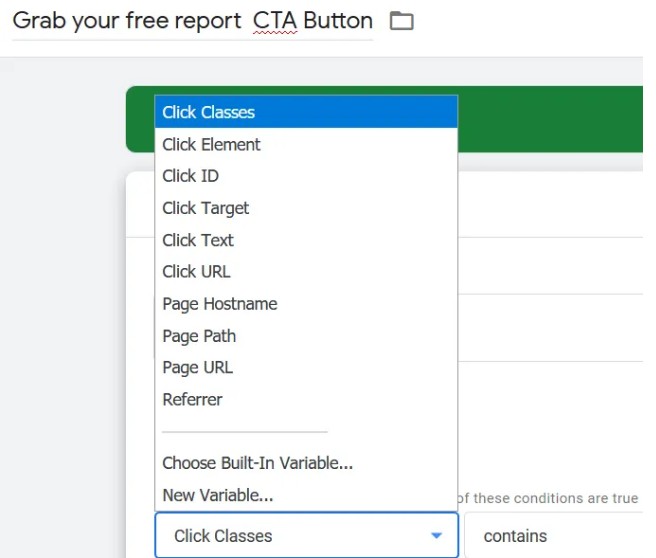Select the Click ID option
Viewport: 656px width, 558px height.
click(x=190, y=176)
